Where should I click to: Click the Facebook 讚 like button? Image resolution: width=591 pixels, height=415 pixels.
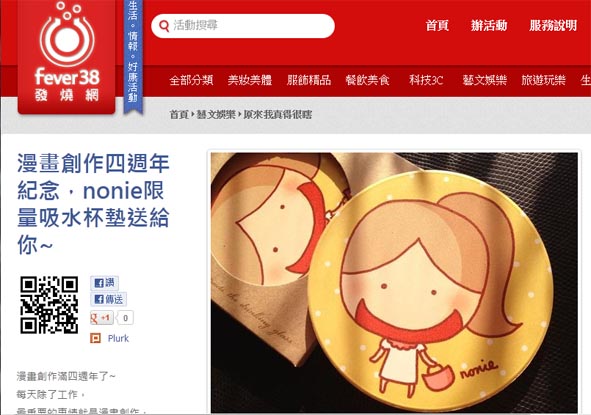tap(104, 283)
